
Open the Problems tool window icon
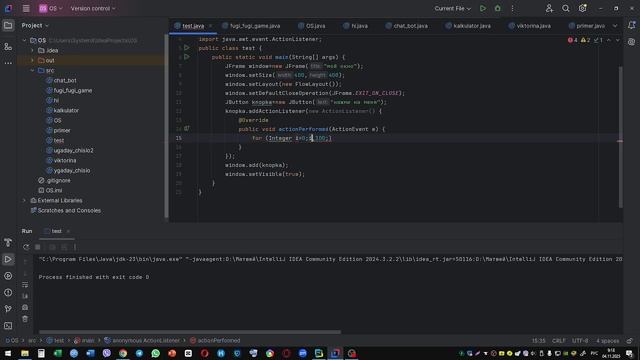(x=8, y=293)
